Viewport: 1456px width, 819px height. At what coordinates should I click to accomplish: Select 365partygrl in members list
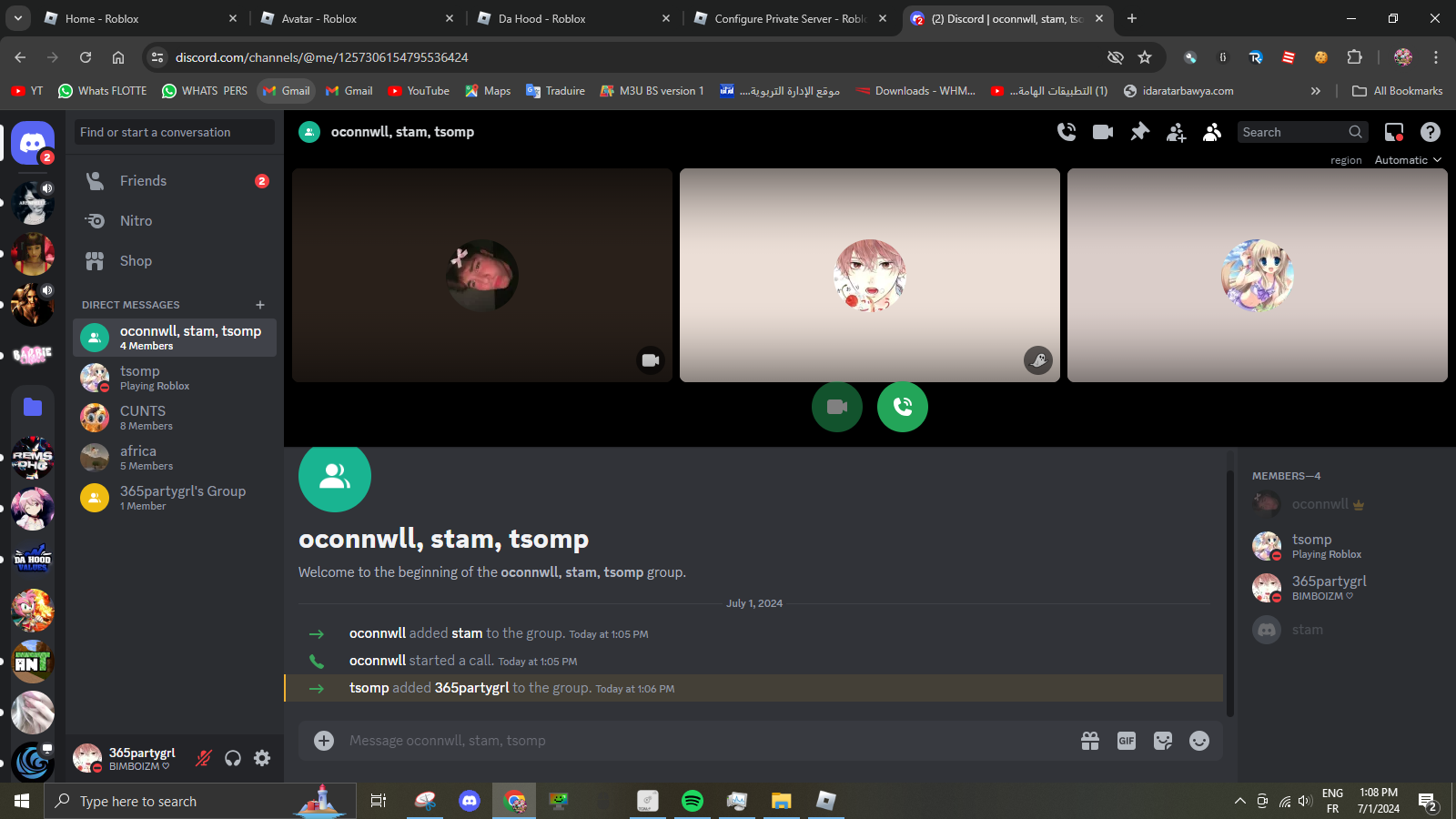click(x=1345, y=588)
